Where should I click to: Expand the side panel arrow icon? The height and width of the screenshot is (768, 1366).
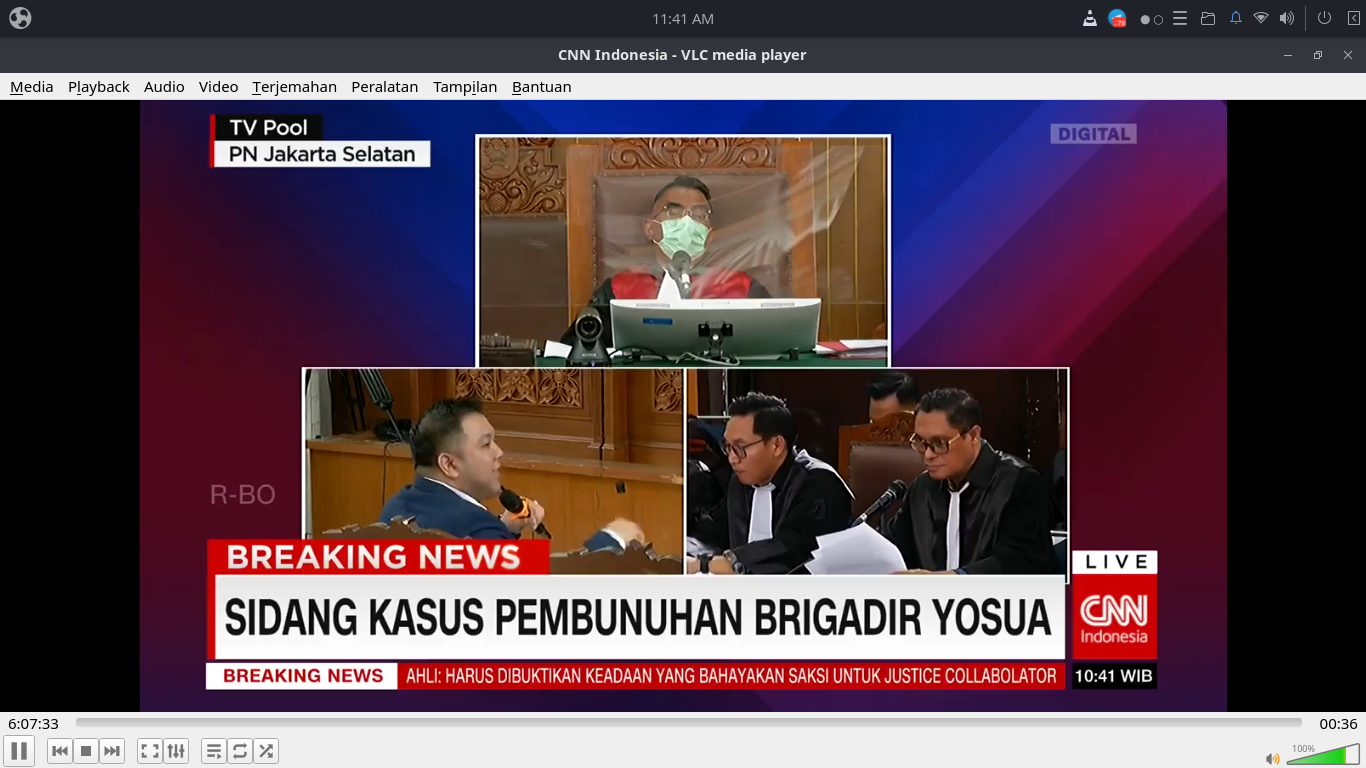point(1353,18)
